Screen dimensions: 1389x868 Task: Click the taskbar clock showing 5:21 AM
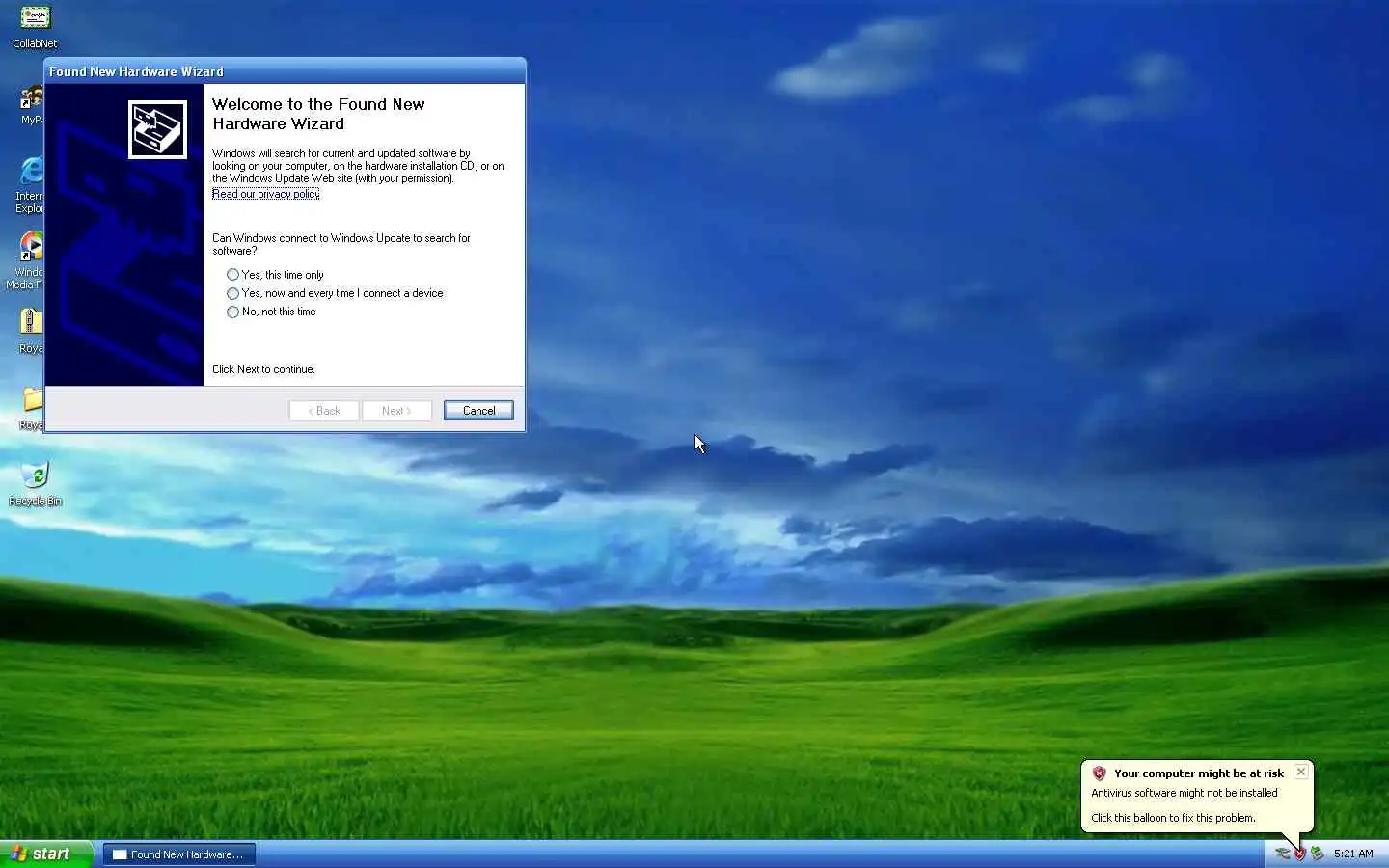pos(1353,854)
